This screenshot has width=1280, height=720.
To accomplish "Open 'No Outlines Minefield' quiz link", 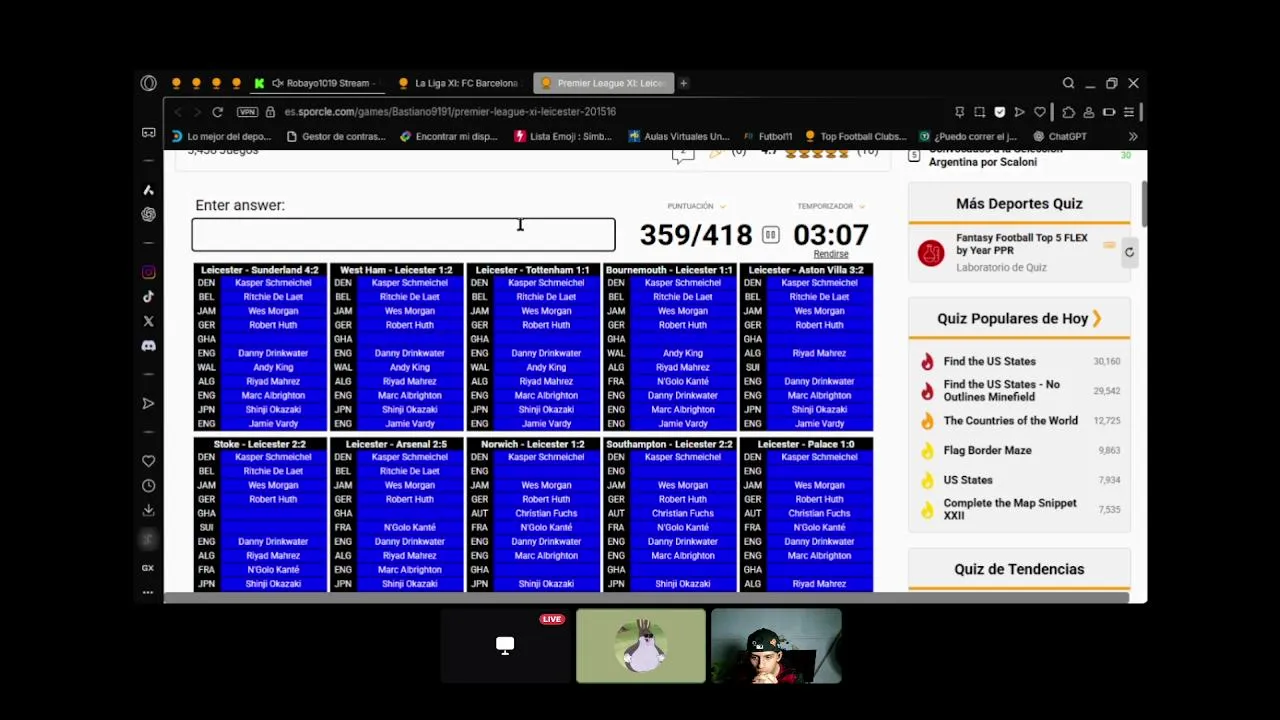I will (1002, 390).
